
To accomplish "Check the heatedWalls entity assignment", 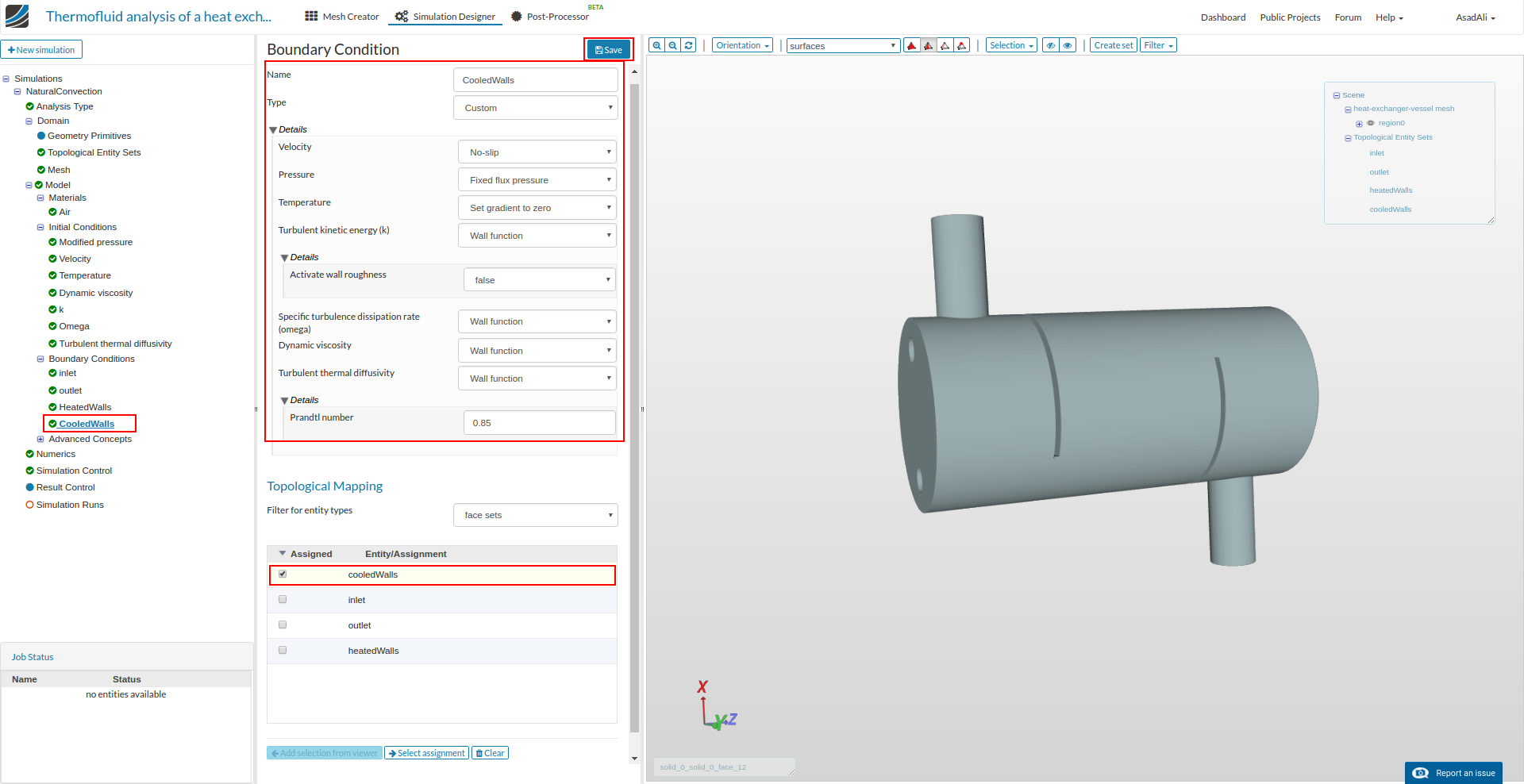I will pyautogui.click(x=283, y=649).
